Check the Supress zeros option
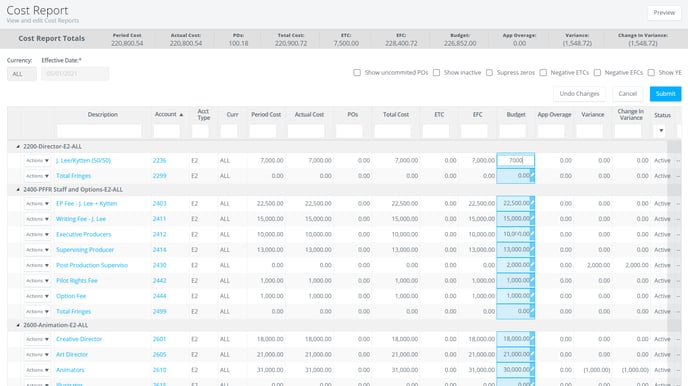The image size is (688, 386). (x=490, y=72)
